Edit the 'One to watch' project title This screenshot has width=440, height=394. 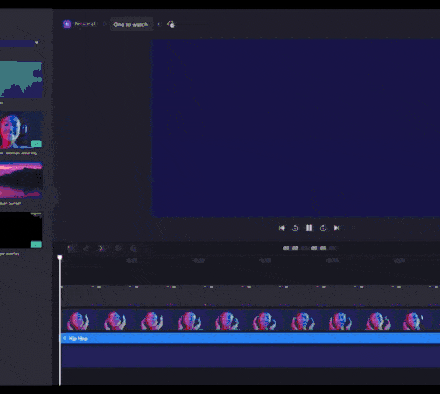pos(131,24)
